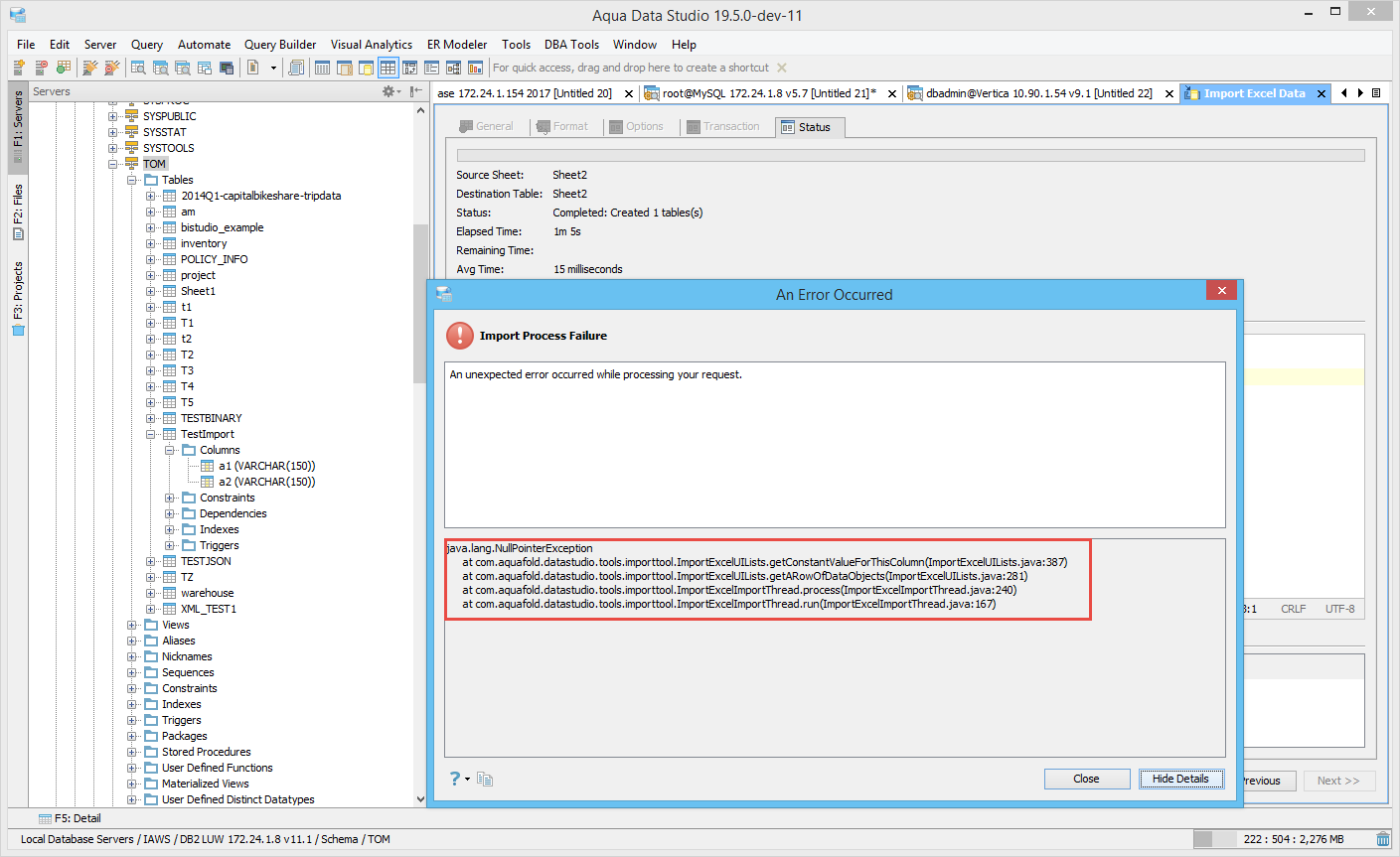1400x857 pixels.
Task: Open the F5: Detail panel
Action: pyautogui.click(x=70, y=818)
